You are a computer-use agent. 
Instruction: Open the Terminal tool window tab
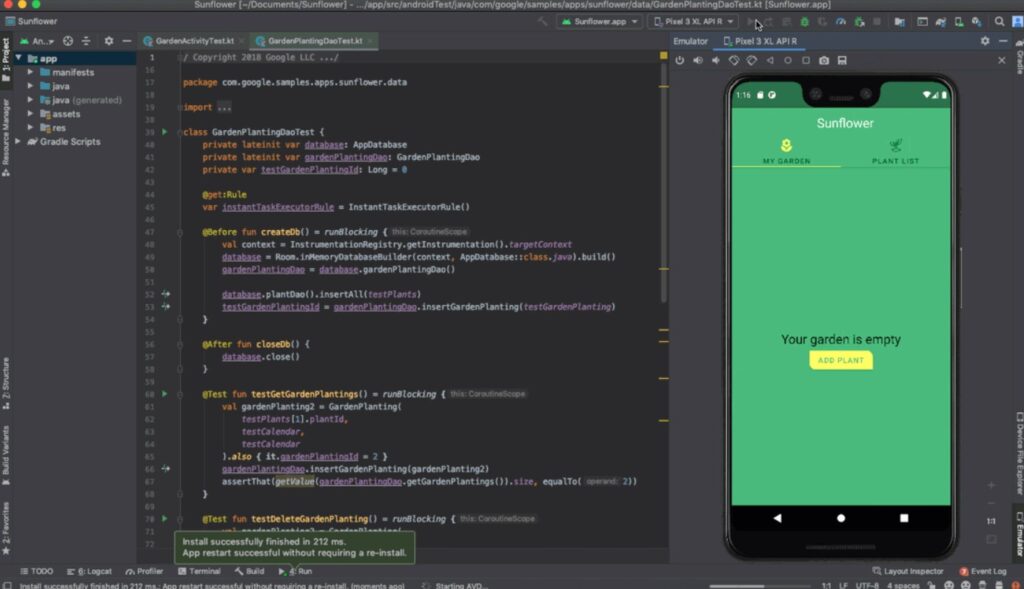tap(199, 571)
